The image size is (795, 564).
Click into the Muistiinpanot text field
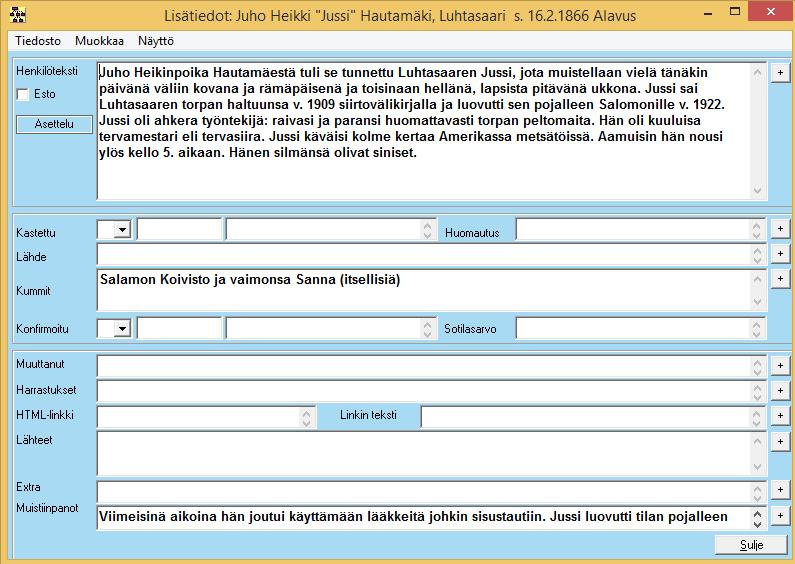pyautogui.click(x=431, y=518)
